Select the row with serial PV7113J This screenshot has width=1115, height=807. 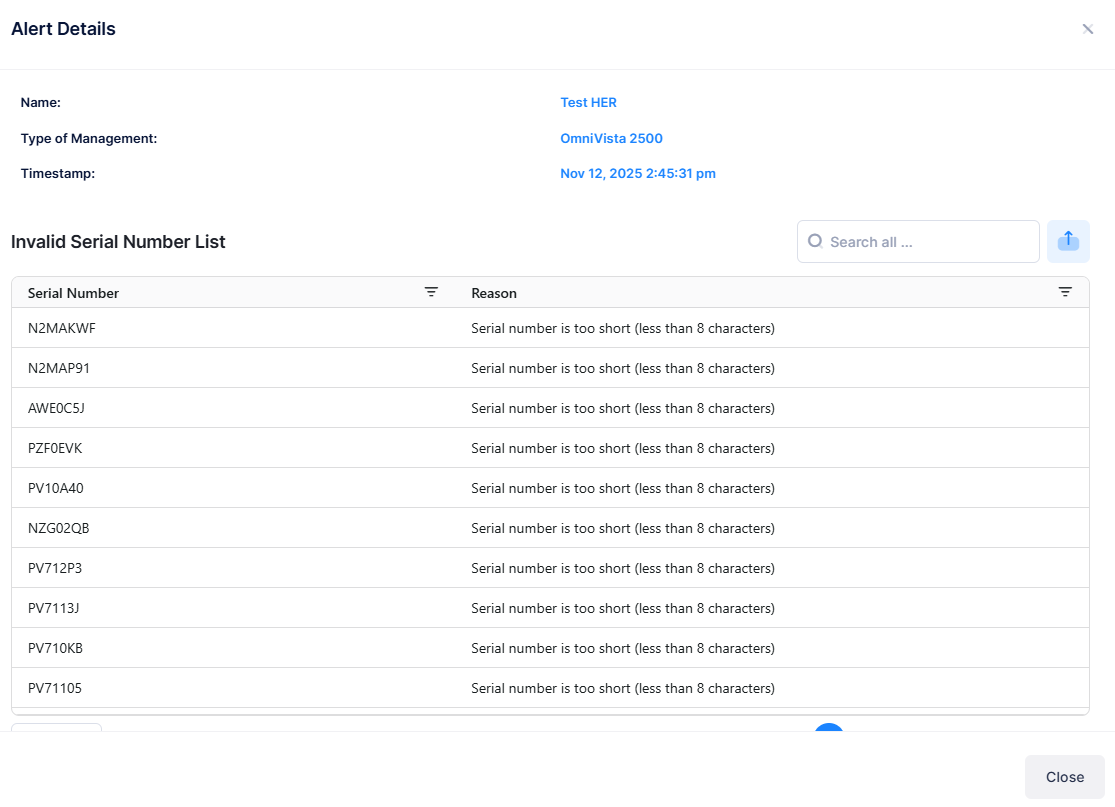(54, 608)
